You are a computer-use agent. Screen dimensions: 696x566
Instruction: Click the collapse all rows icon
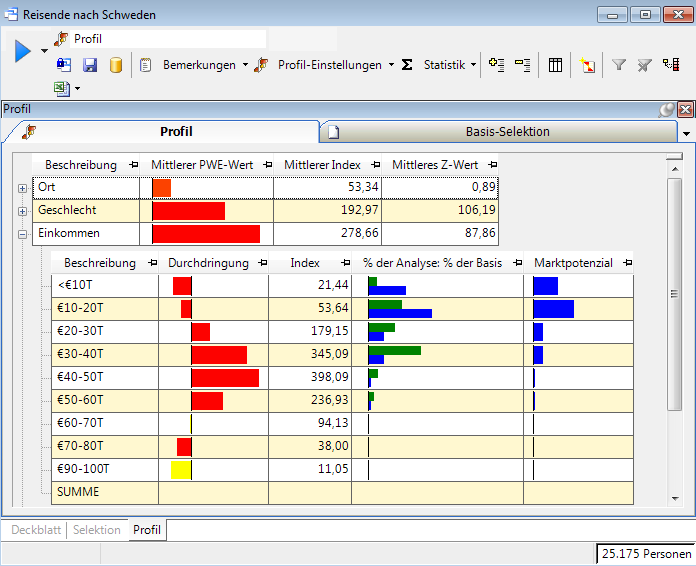coord(522,65)
